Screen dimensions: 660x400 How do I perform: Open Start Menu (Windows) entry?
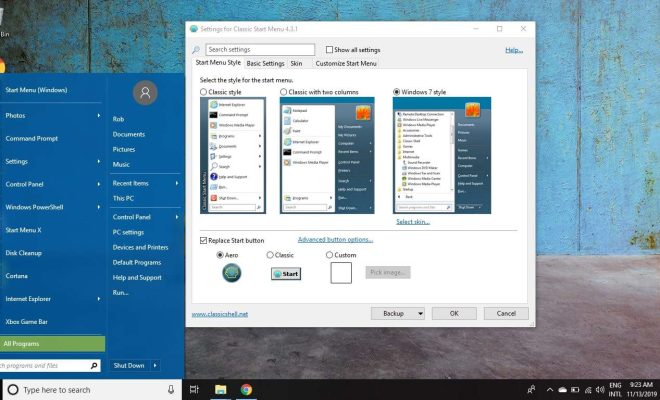point(36,90)
